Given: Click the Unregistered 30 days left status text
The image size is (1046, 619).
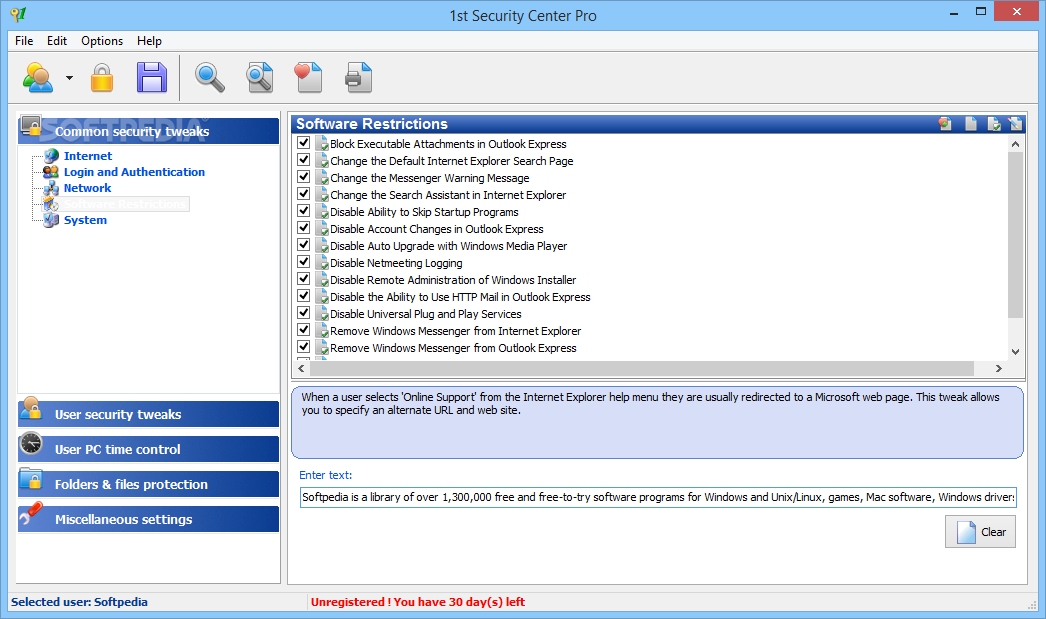Looking at the screenshot, I should [x=418, y=602].
